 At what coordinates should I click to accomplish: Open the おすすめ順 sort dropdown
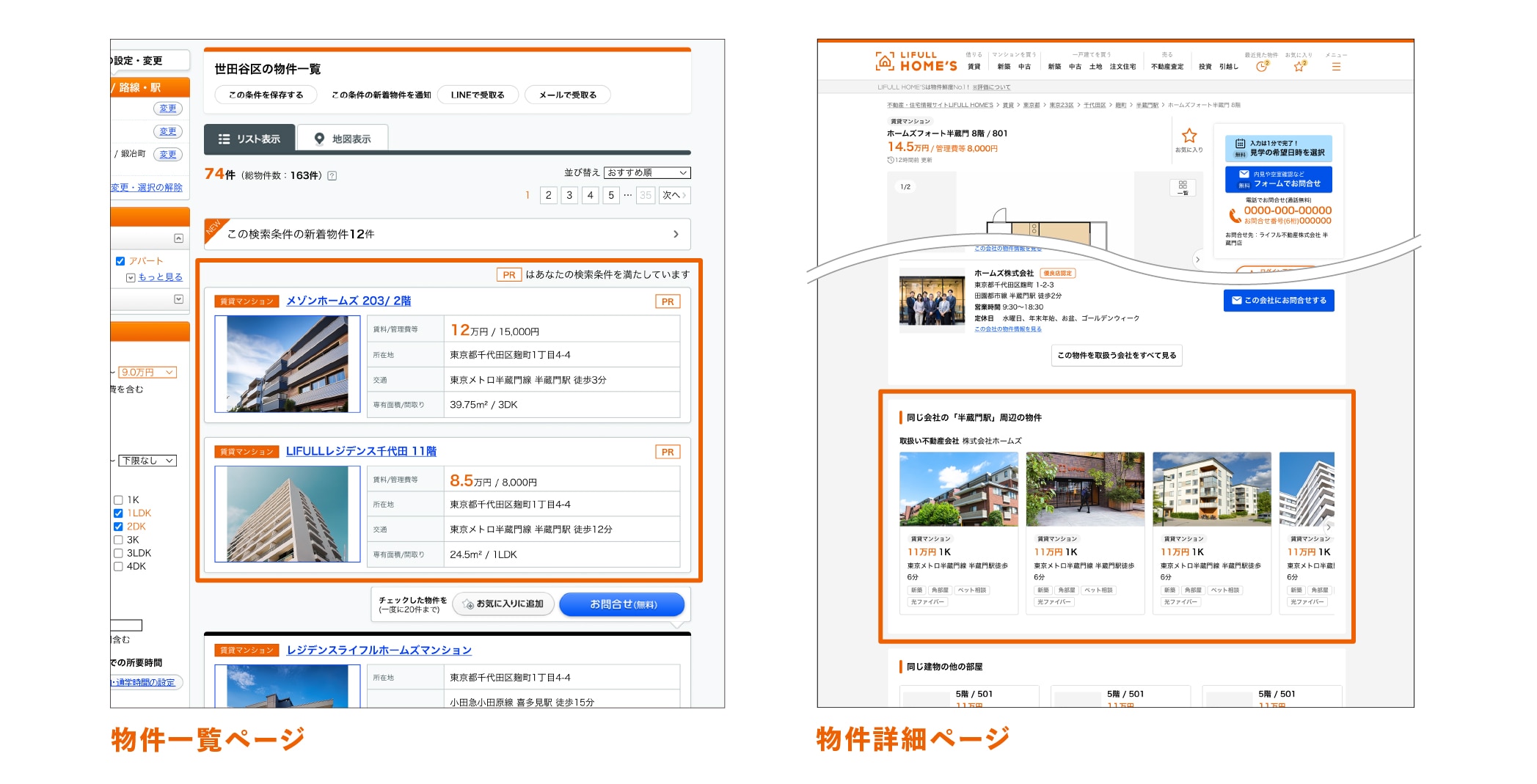pyautogui.click(x=647, y=173)
